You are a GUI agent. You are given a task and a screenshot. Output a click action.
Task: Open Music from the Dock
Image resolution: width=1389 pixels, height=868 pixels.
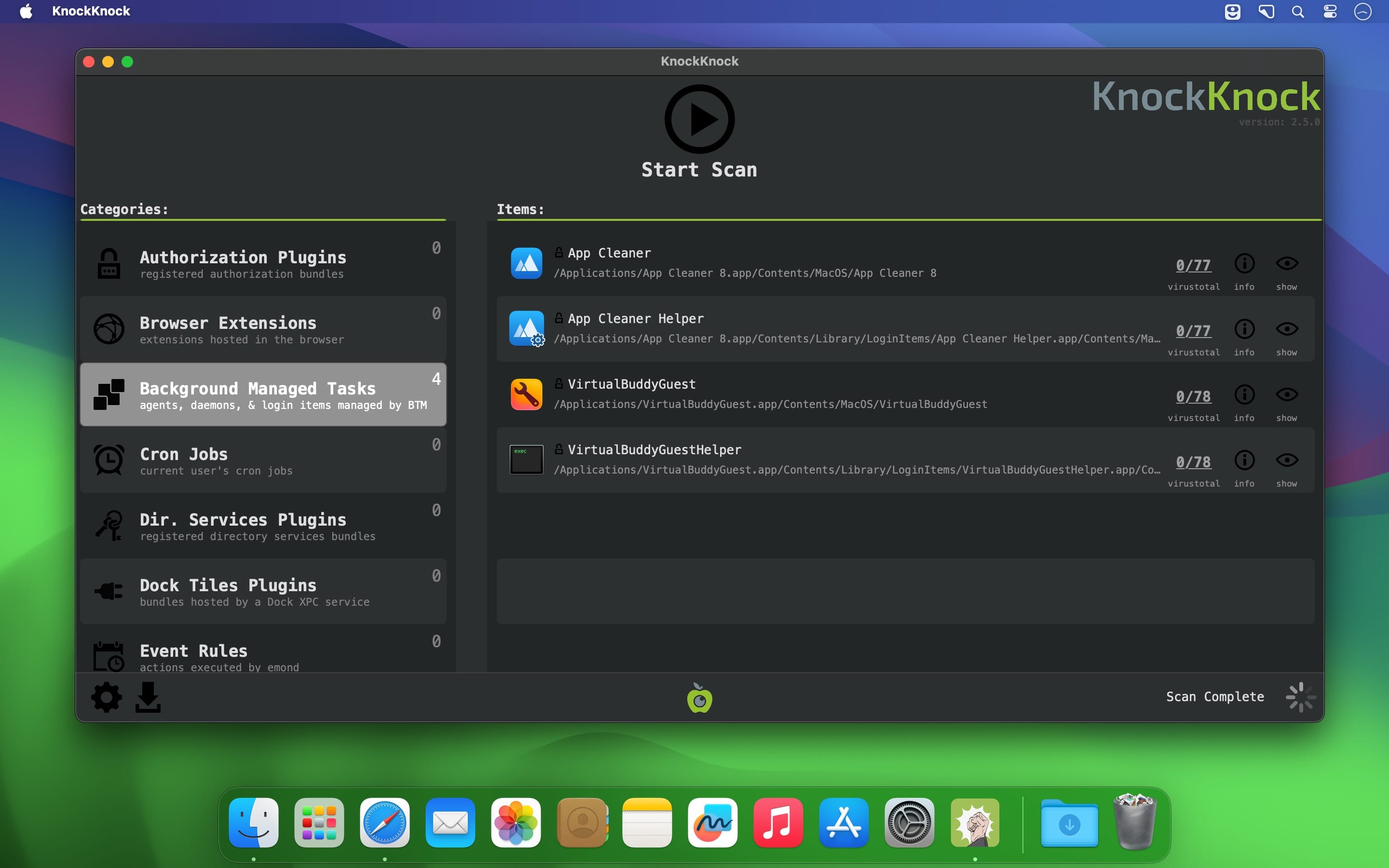[778, 823]
